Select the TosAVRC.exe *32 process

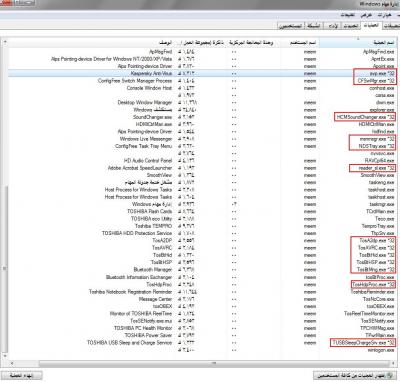(x=376, y=248)
